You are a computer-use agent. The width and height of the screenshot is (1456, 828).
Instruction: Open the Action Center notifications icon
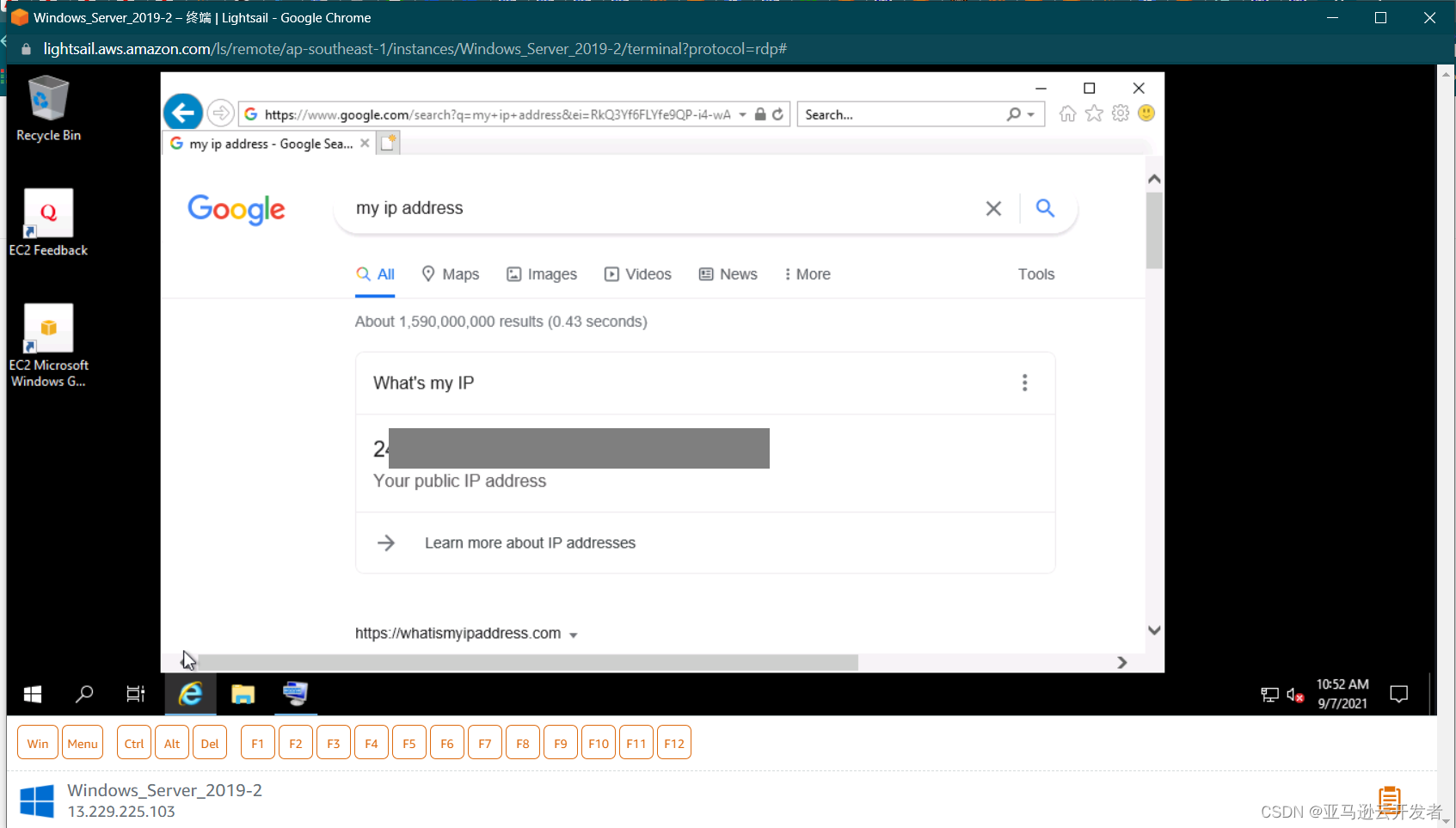[1399, 694]
